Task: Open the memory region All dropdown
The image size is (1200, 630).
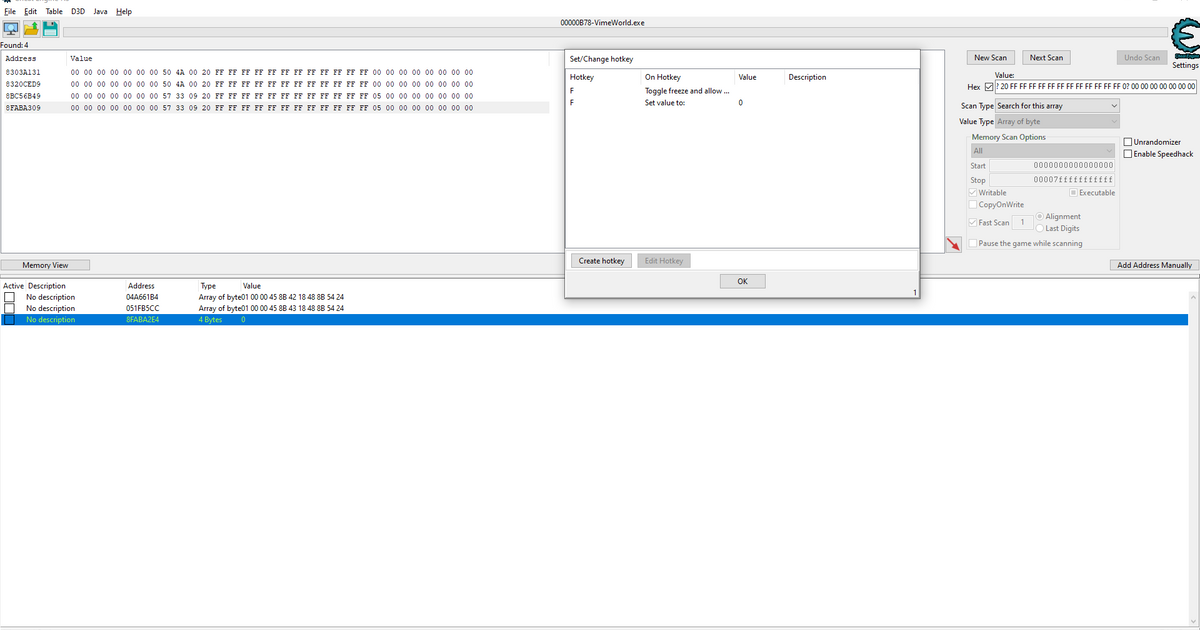Action: coord(1042,151)
